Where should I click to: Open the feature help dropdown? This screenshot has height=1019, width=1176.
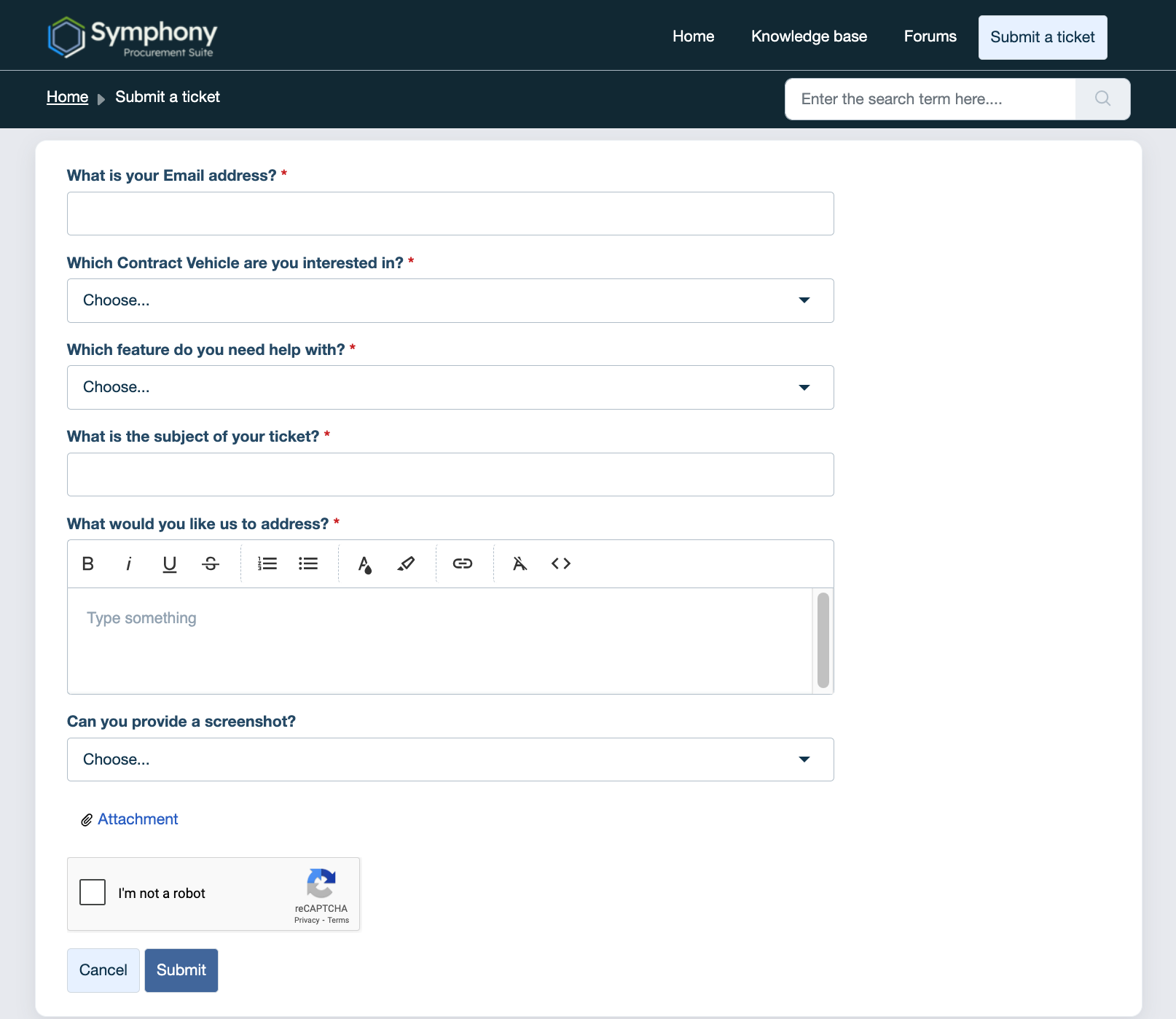click(x=450, y=387)
